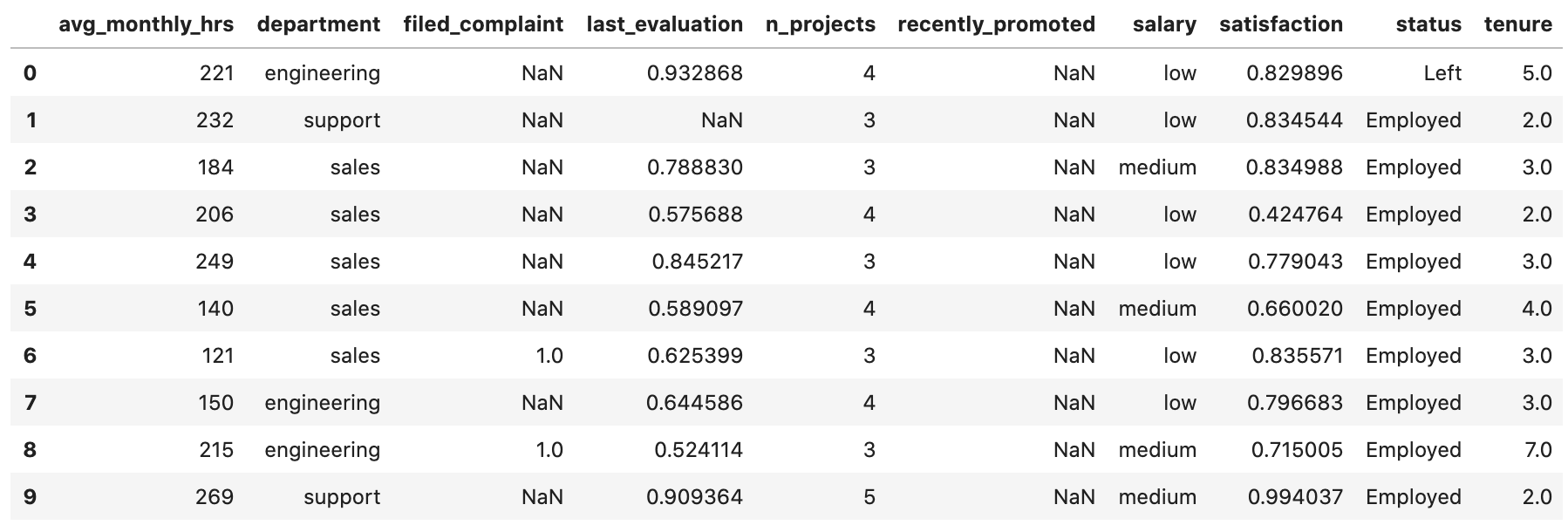Select the row index 0 label
The image size is (1568, 532).
pos(30,73)
